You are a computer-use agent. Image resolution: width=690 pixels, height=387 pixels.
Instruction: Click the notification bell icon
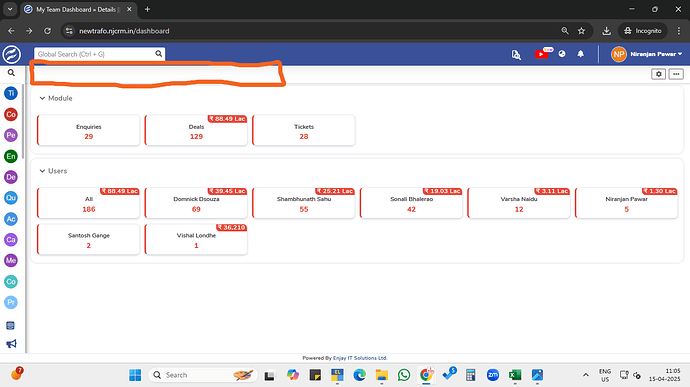[580, 54]
